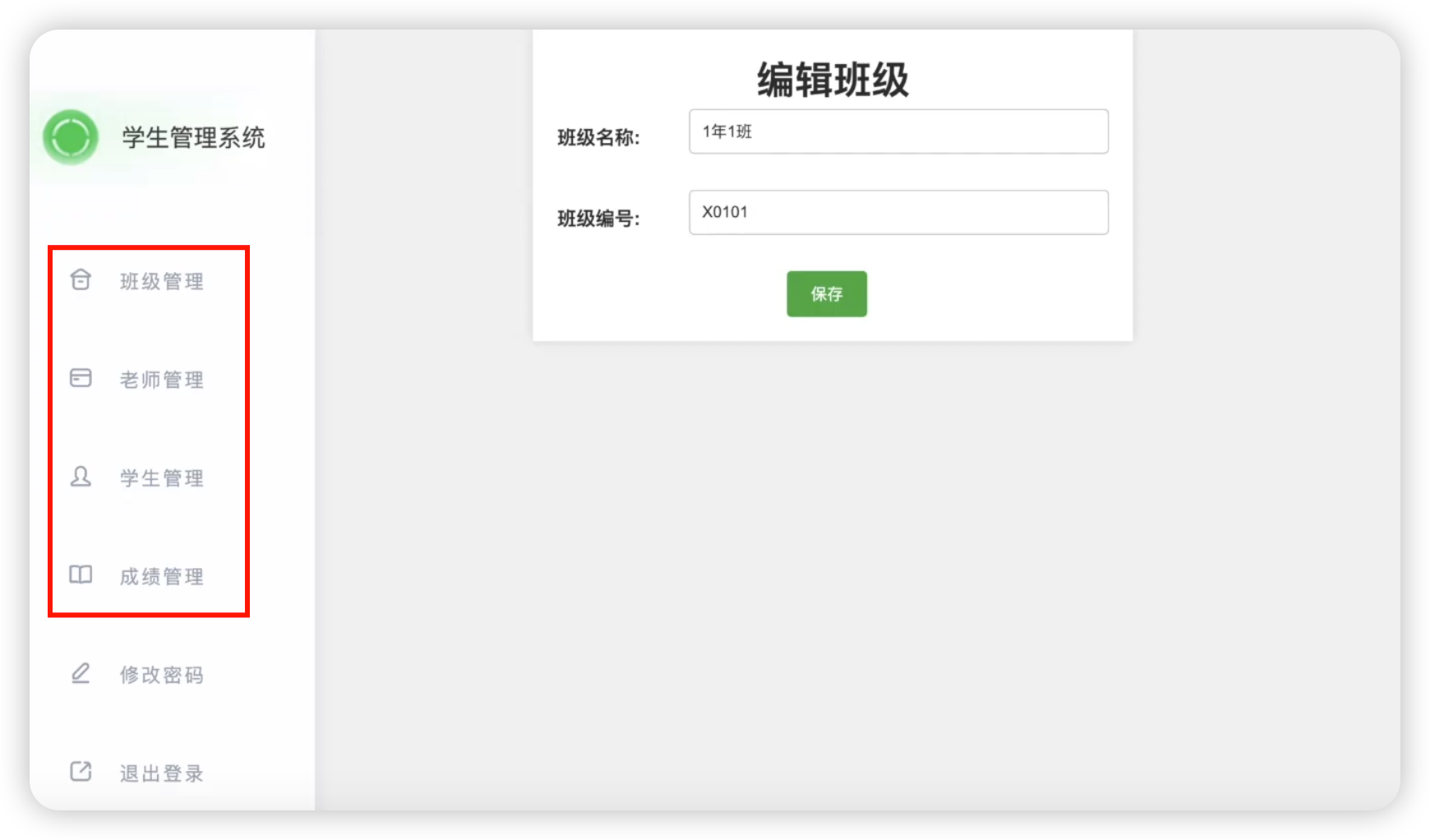Focus the 班级编号 field containing X0101
1430x840 pixels.
point(898,212)
